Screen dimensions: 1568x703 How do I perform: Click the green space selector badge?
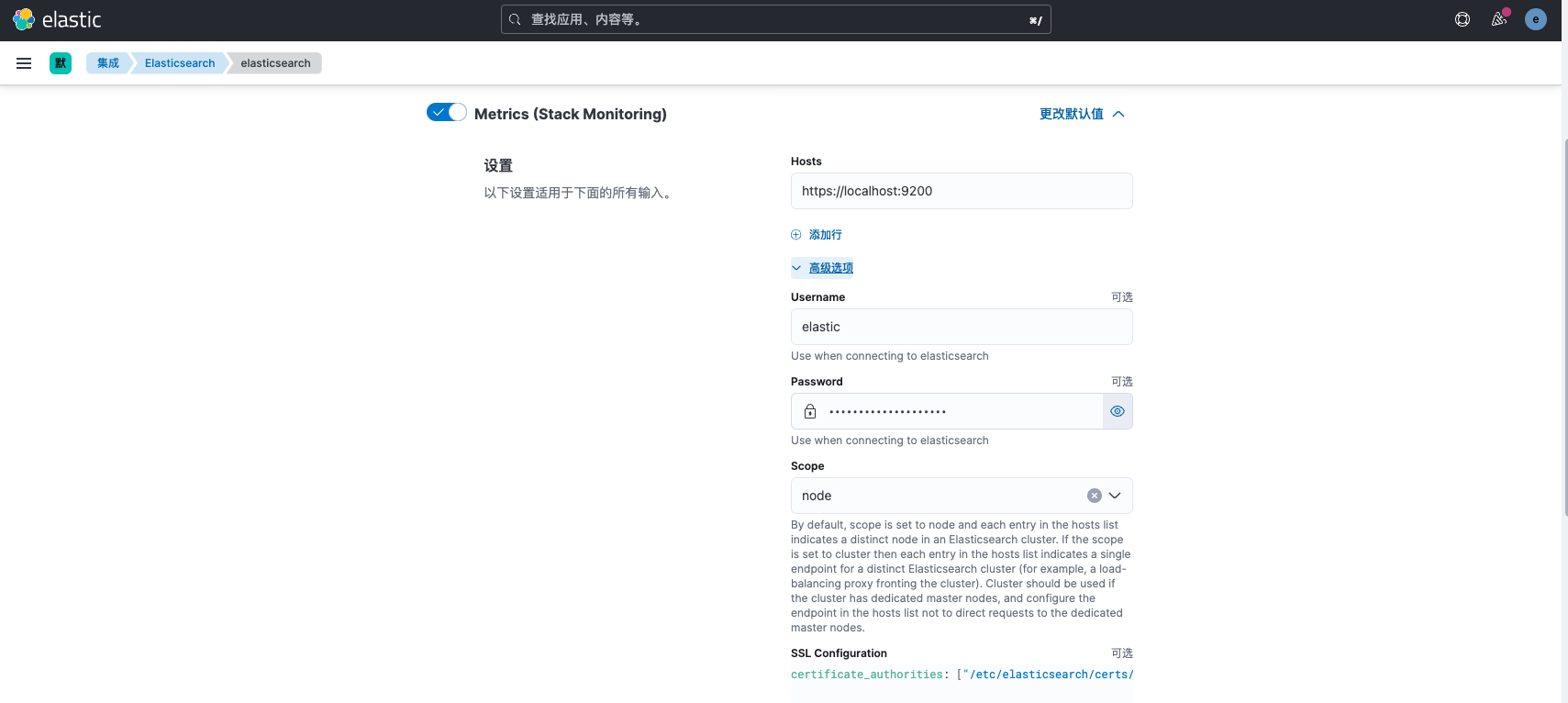point(61,63)
